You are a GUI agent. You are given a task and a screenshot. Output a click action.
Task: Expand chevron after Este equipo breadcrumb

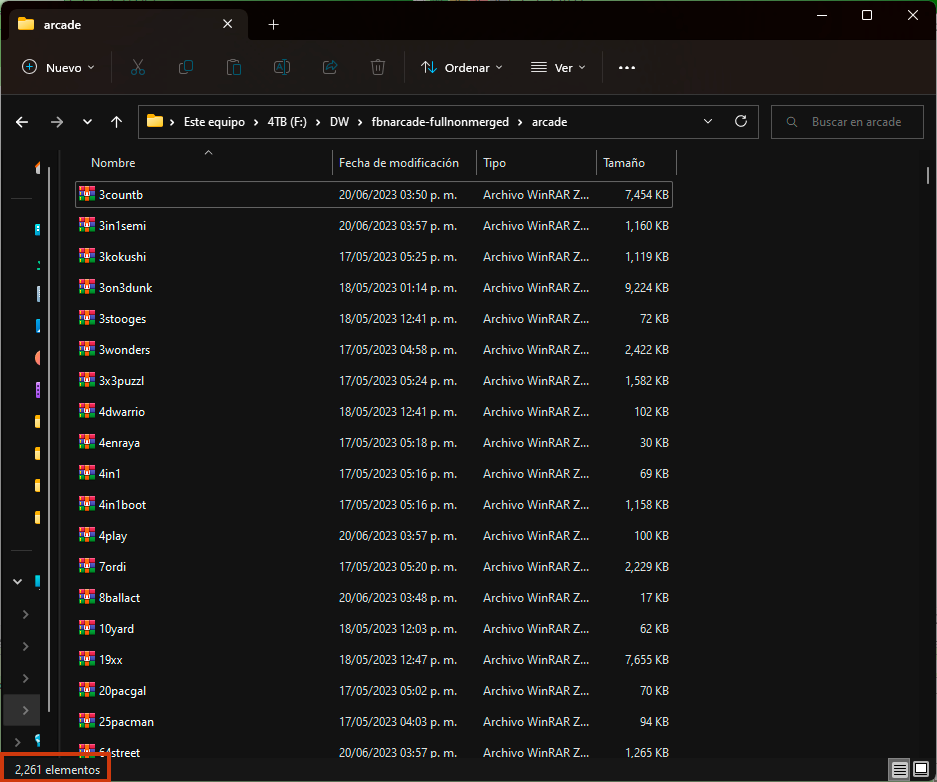pos(256,122)
